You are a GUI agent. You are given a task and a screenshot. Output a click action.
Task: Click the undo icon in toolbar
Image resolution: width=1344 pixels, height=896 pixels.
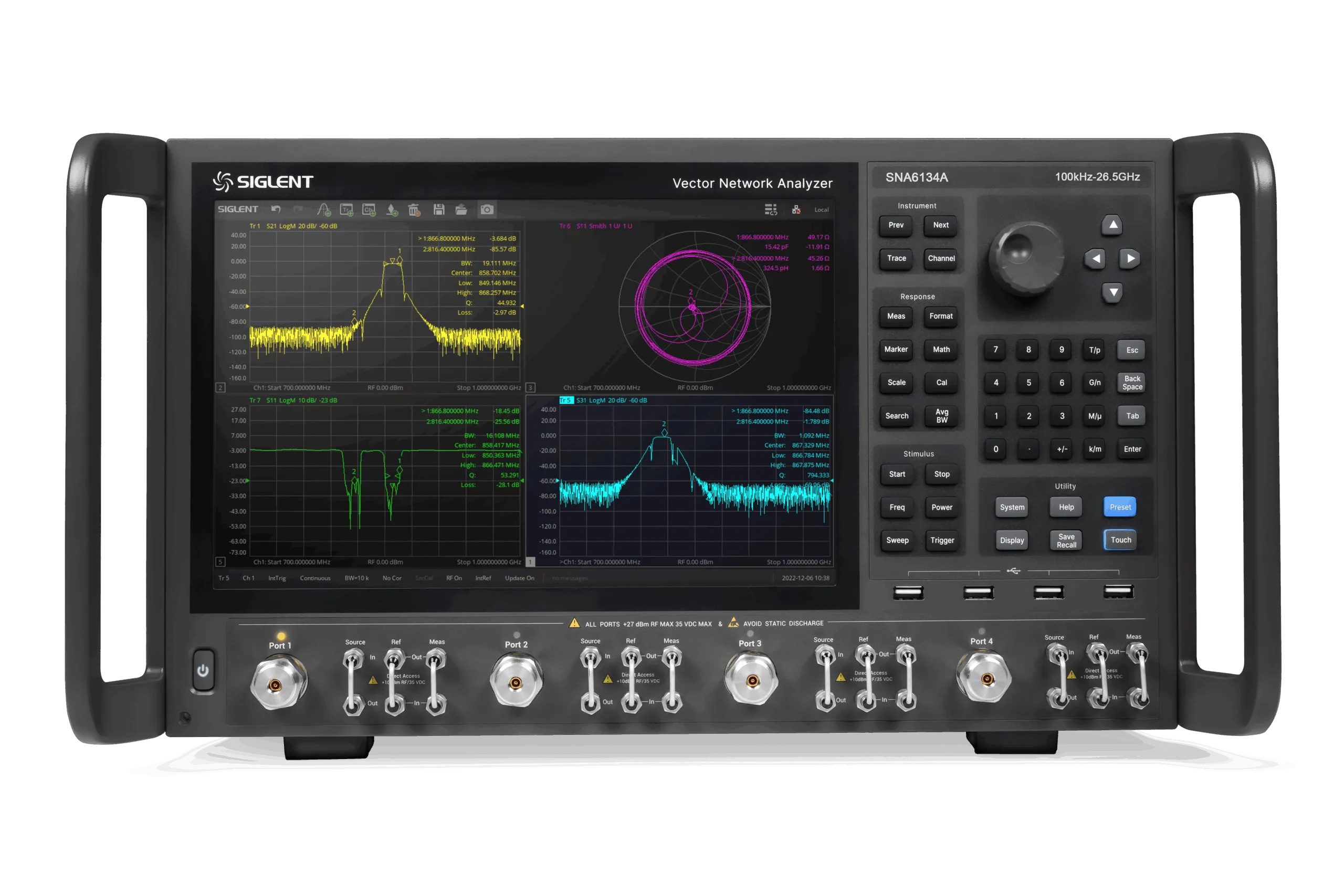276,210
